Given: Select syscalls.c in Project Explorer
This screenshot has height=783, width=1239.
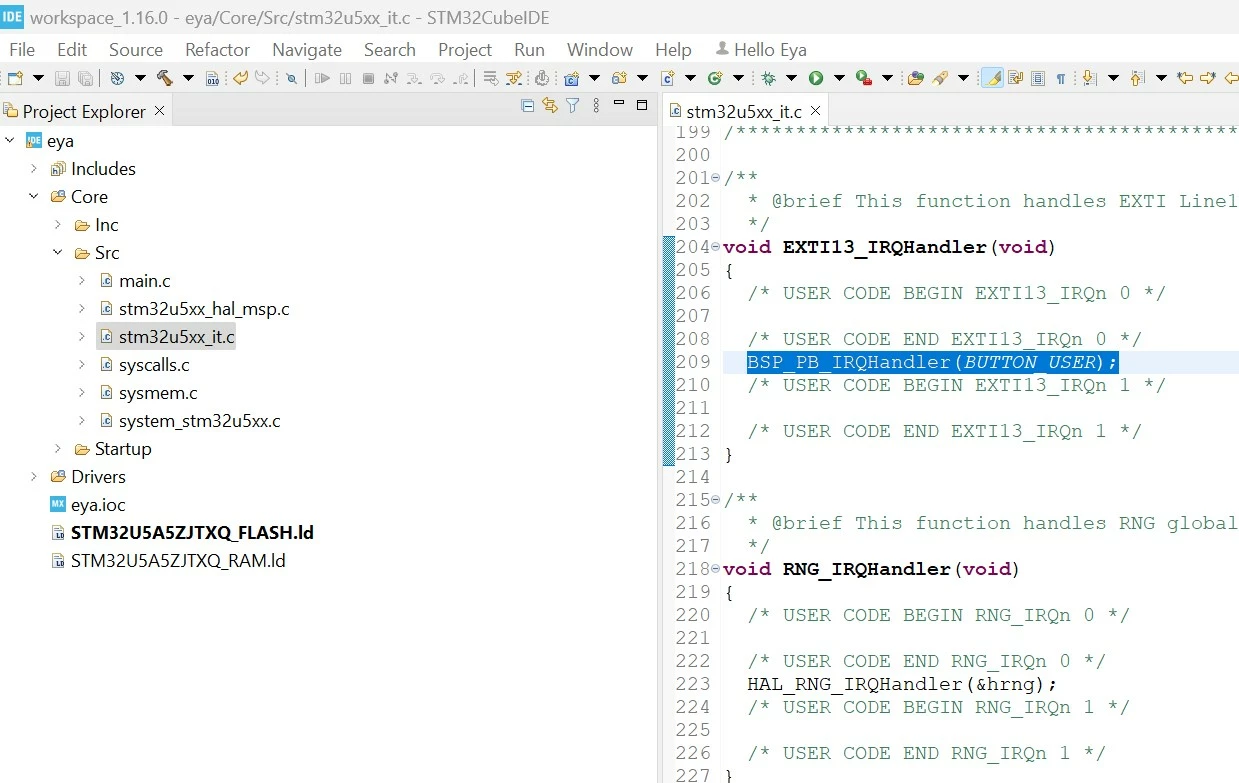Looking at the screenshot, I should (x=154, y=365).
